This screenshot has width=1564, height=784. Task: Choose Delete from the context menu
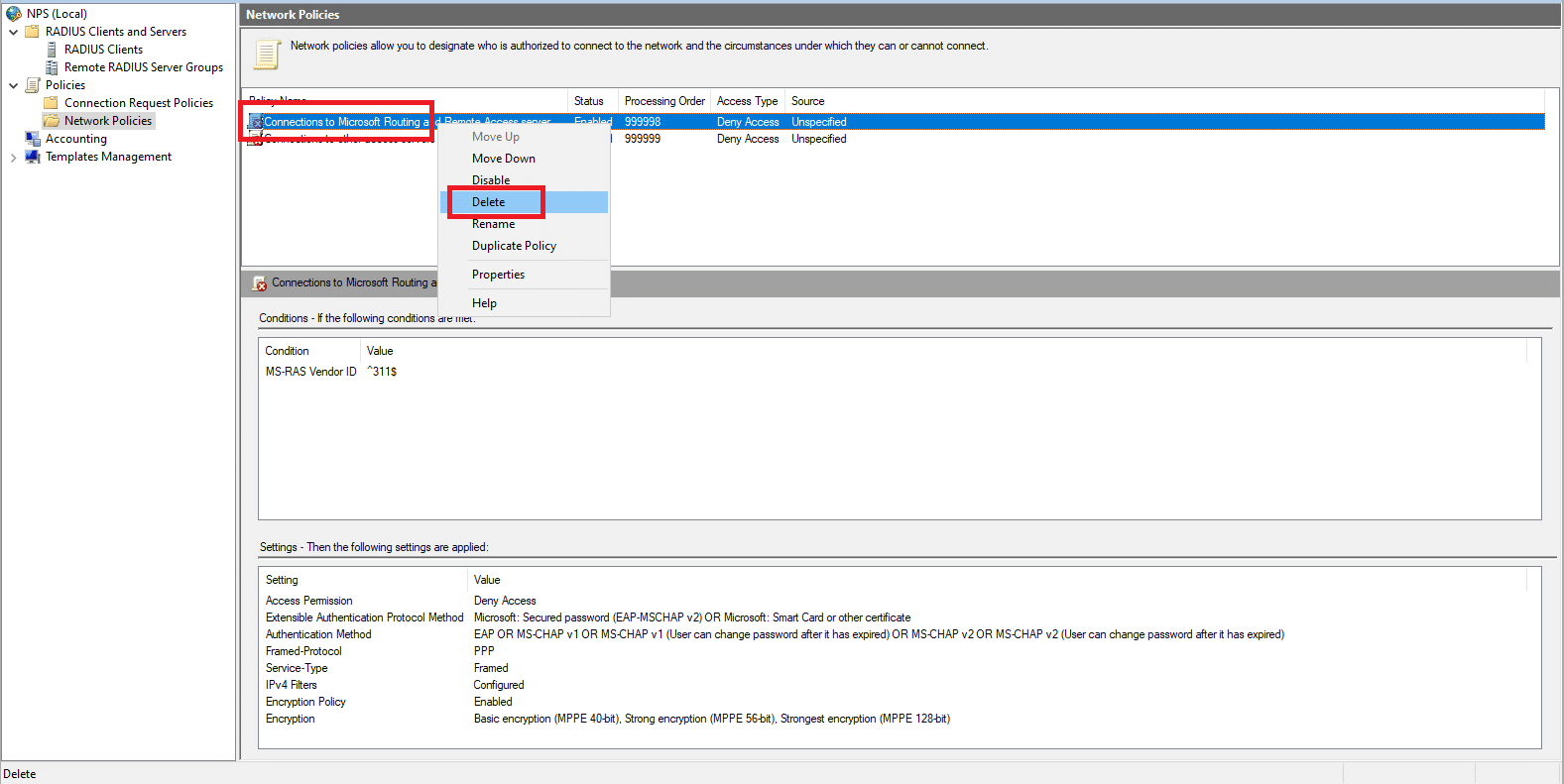point(488,202)
